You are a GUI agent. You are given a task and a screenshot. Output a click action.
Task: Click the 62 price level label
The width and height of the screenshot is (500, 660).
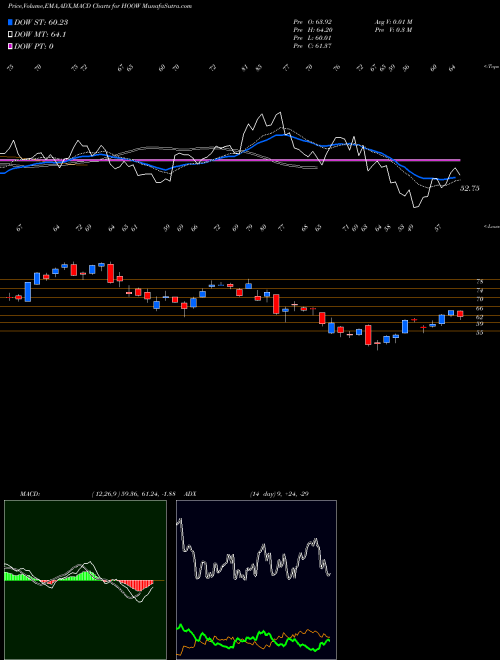pyautogui.click(x=480, y=317)
